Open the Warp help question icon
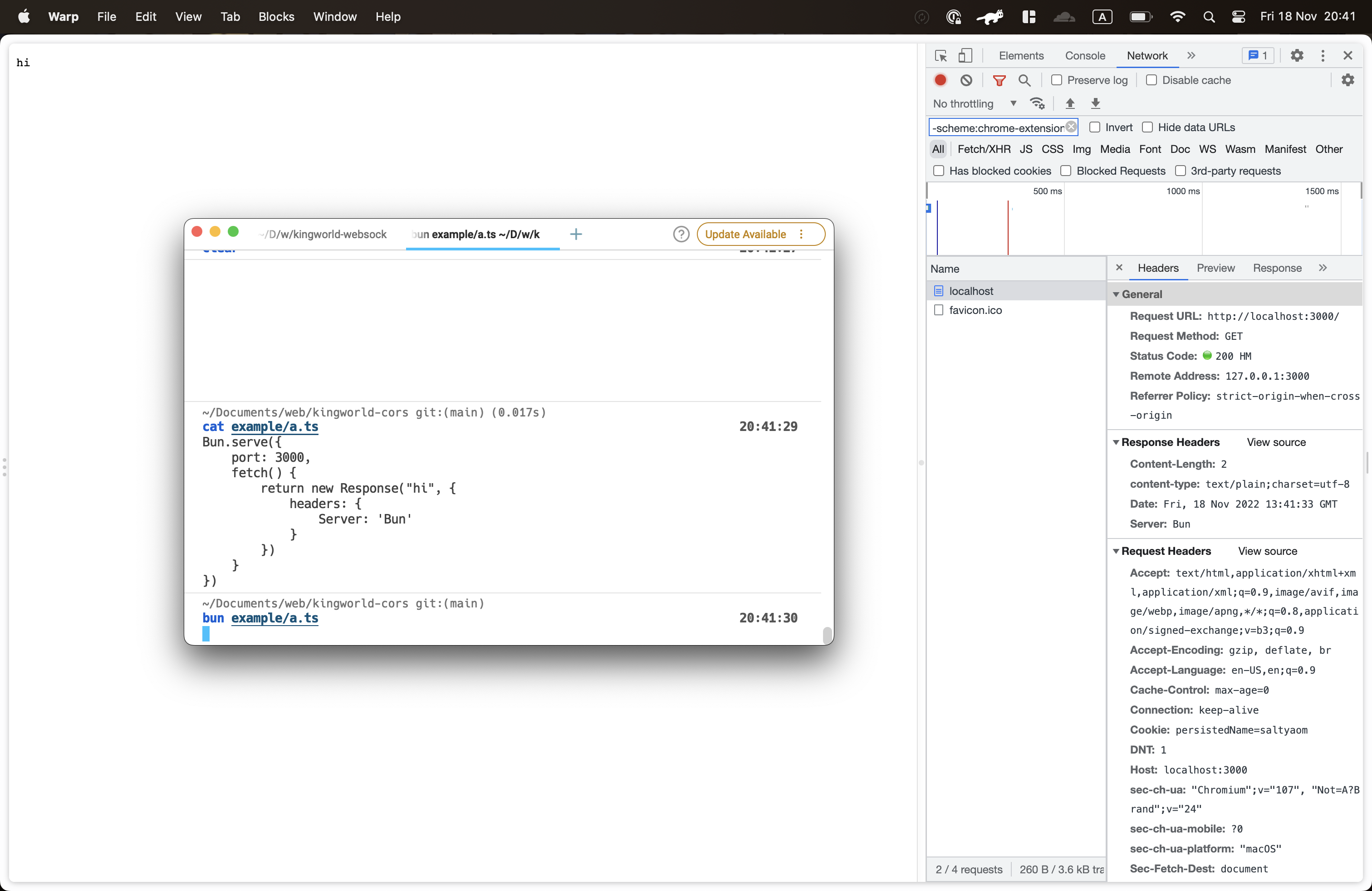 pyautogui.click(x=681, y=234)
